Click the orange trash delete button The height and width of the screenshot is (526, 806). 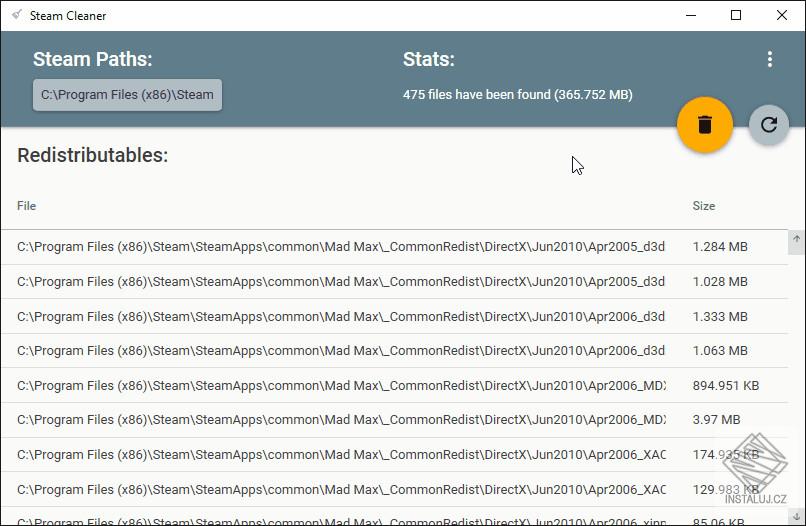coord(705,125)
